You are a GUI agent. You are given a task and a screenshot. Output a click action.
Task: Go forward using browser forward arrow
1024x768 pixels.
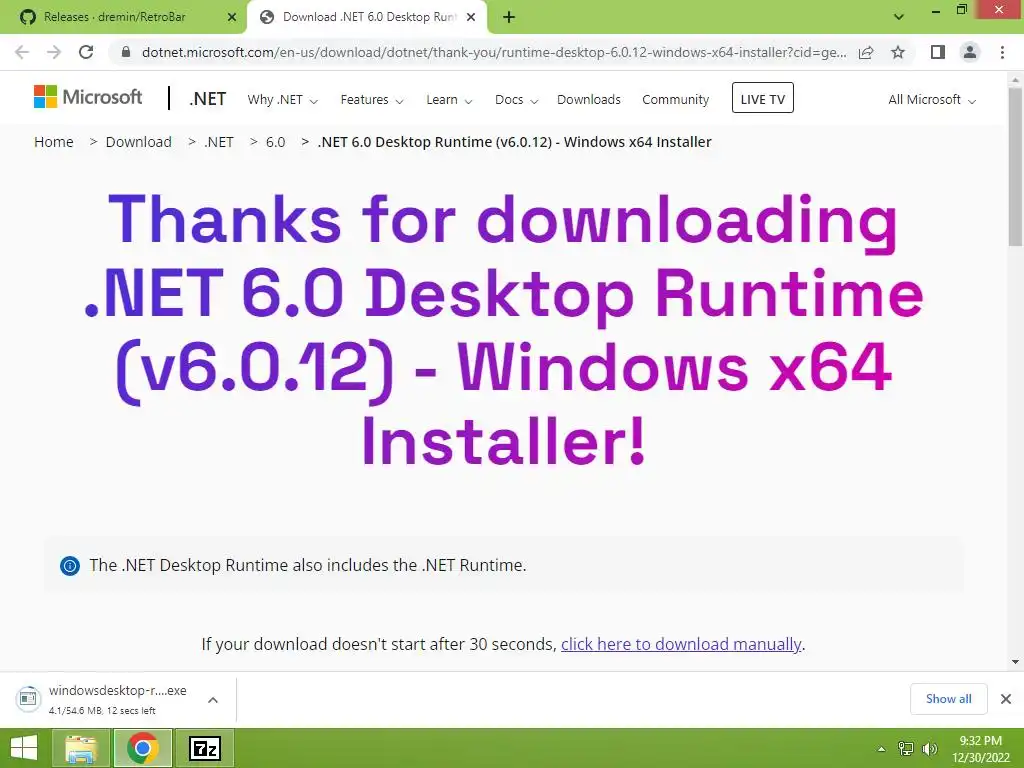(54, 52)
